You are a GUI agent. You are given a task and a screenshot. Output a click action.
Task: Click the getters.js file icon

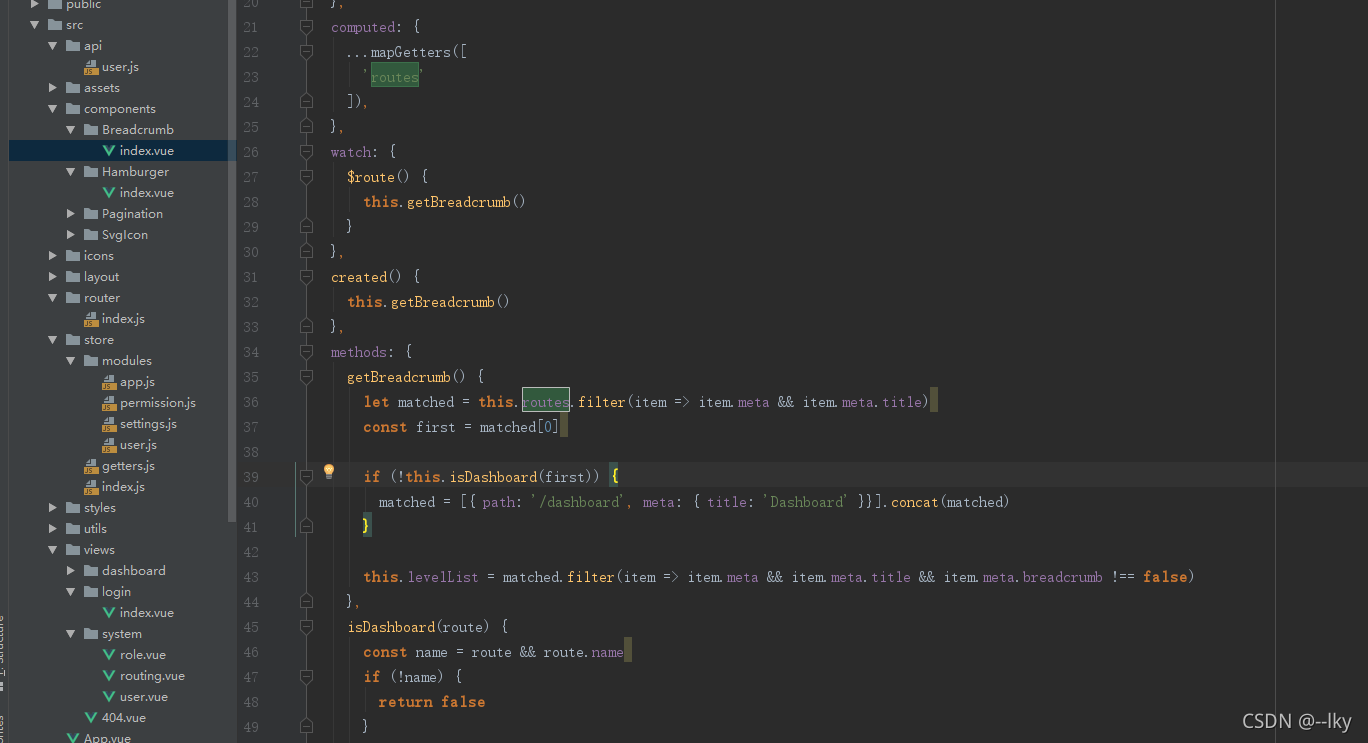pos(91,466)
